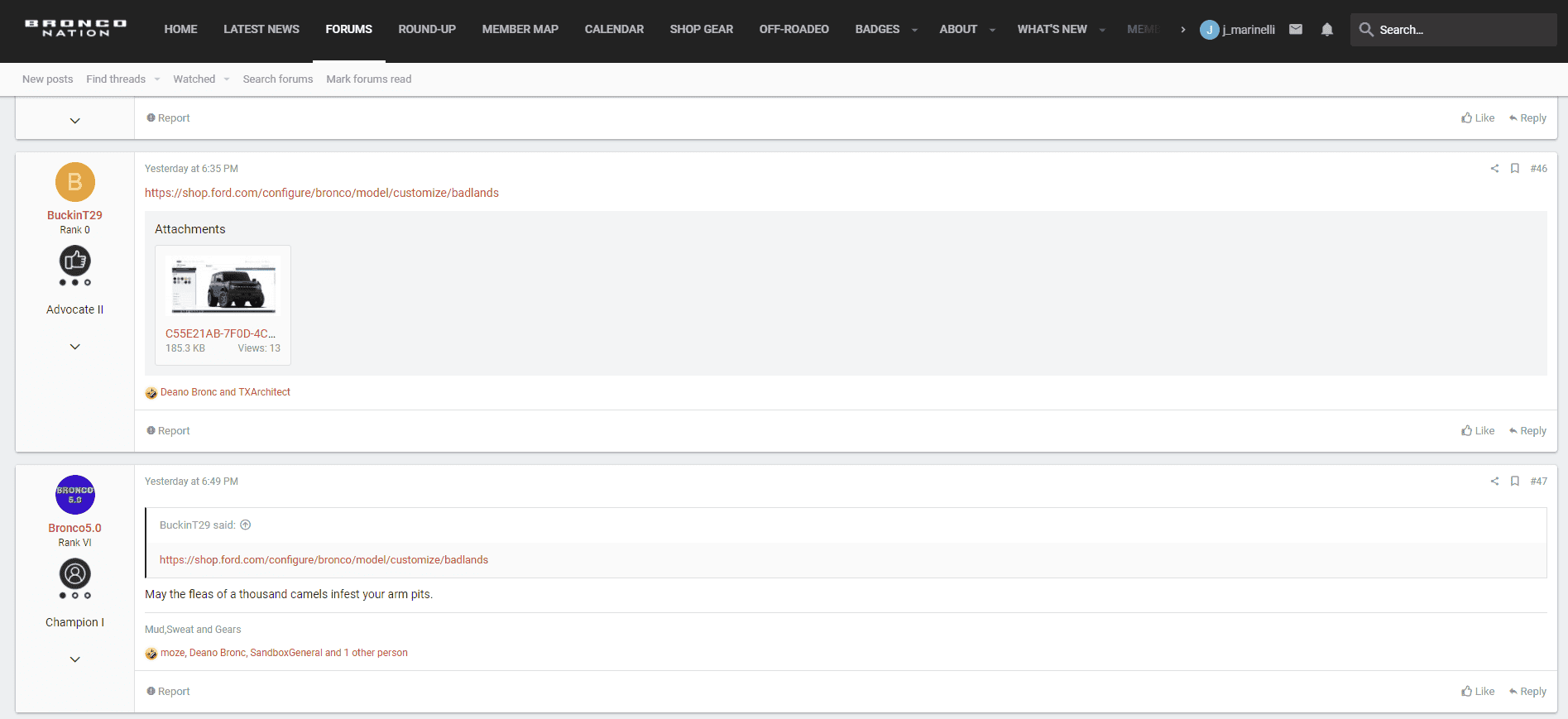Image resolution: width=1568 pixels, height=719 pixels.
Task: Open the What's New dropdown arrow
Action: 1102,30
